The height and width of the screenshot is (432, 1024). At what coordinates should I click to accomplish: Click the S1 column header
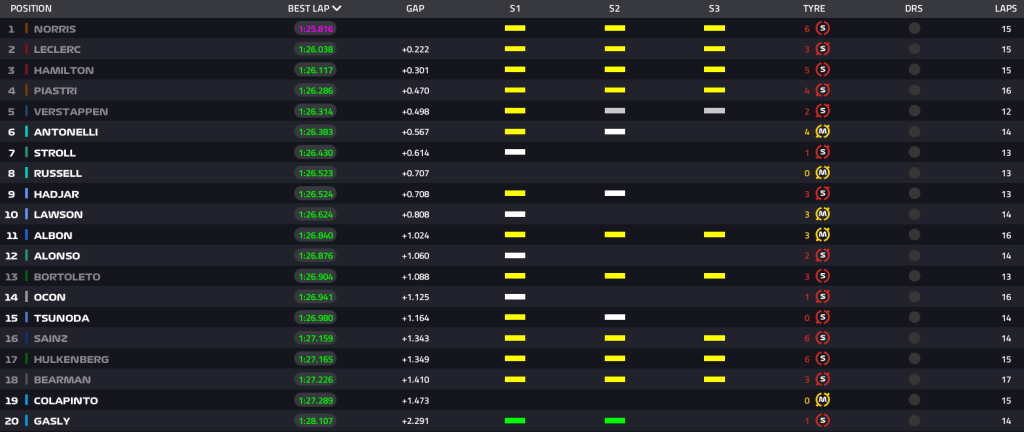click(x=515, y=8)
